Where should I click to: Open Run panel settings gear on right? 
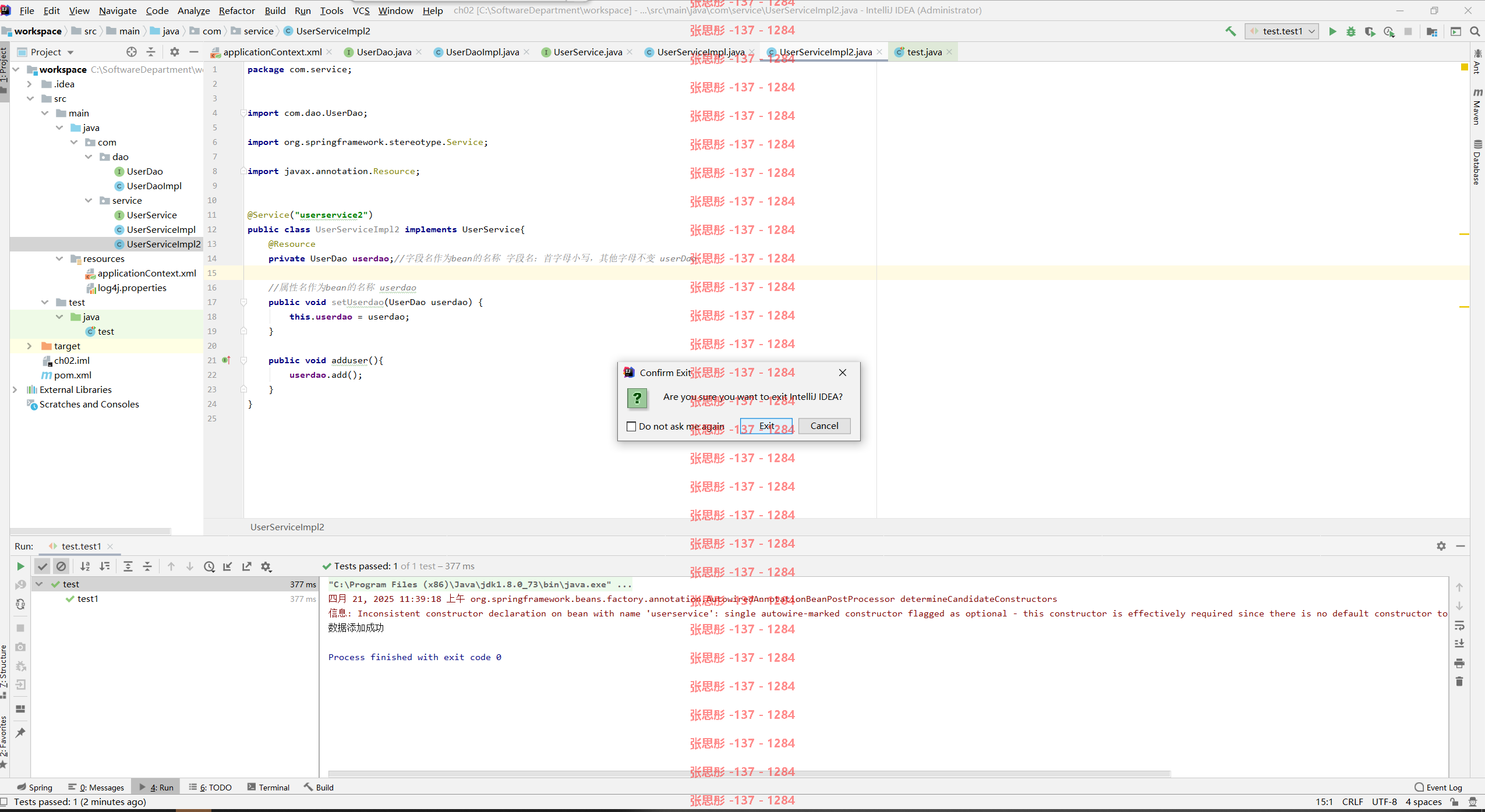1441,546
